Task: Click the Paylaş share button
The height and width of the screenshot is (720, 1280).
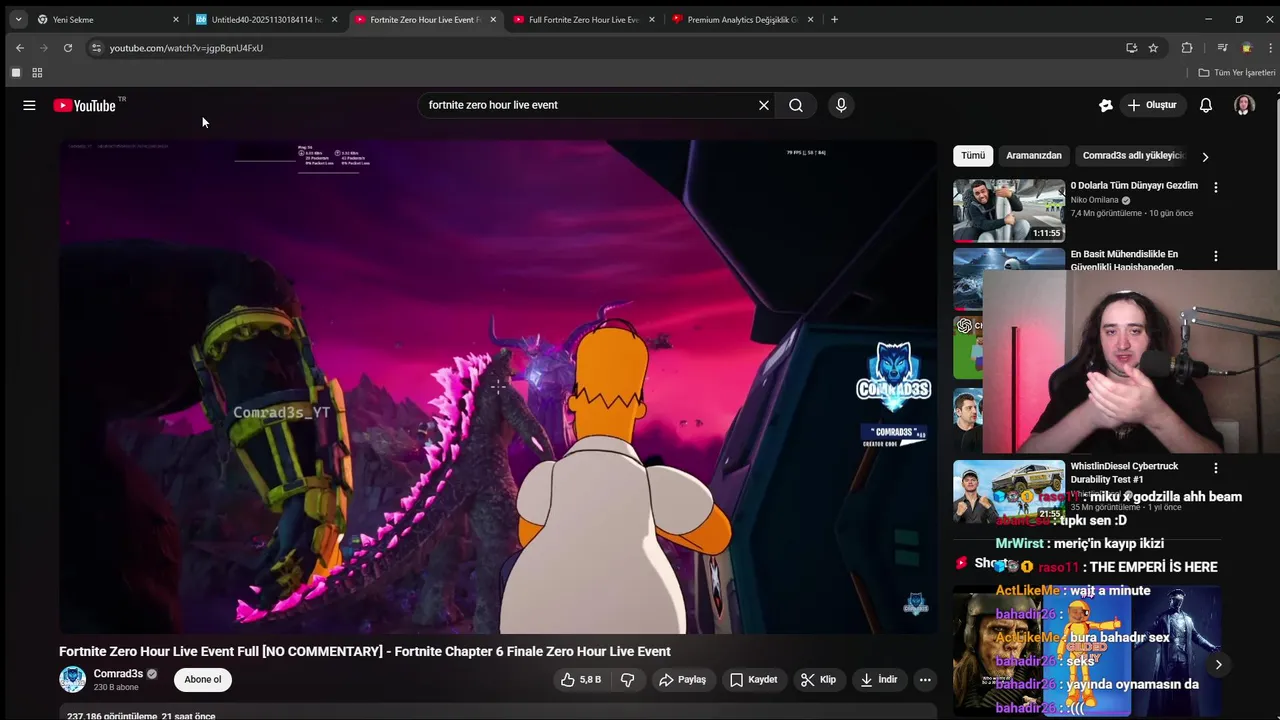Action: point(682,680)
